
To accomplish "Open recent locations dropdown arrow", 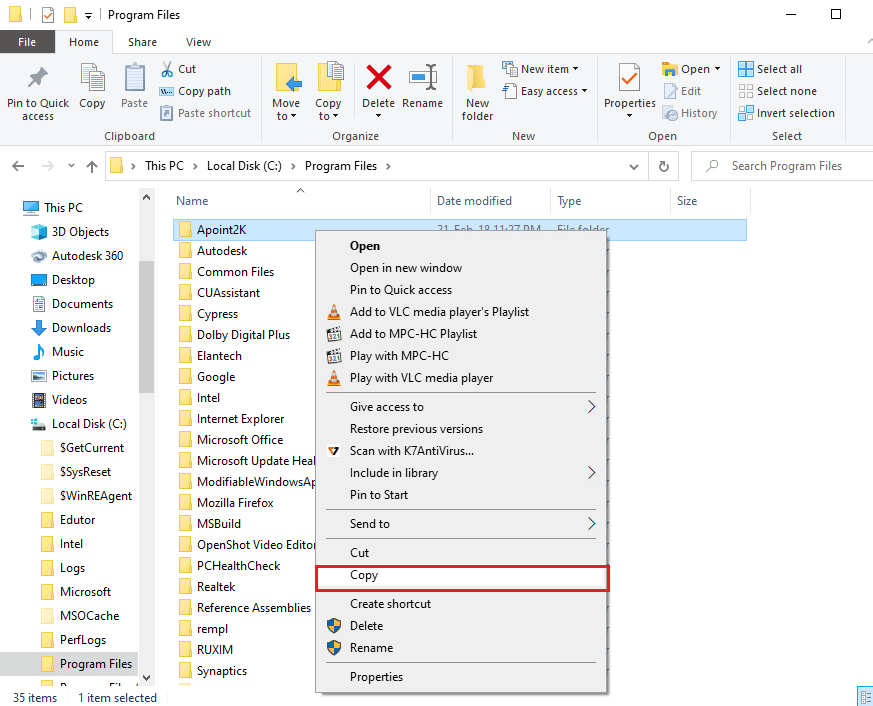I will coord(71,166).
